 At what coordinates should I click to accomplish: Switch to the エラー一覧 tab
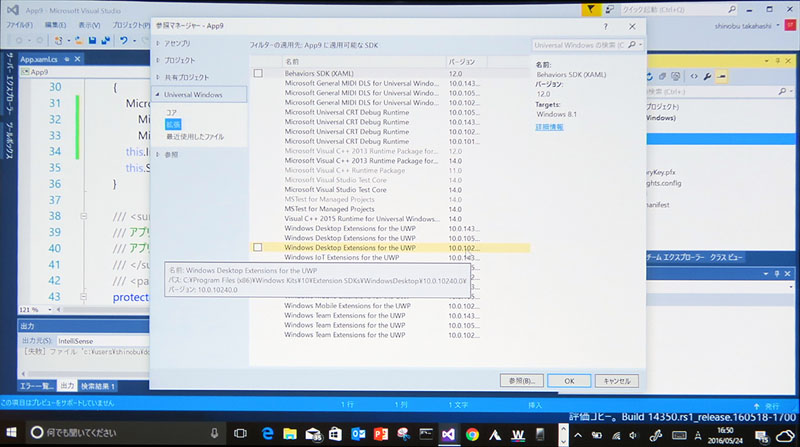(36, 386)
